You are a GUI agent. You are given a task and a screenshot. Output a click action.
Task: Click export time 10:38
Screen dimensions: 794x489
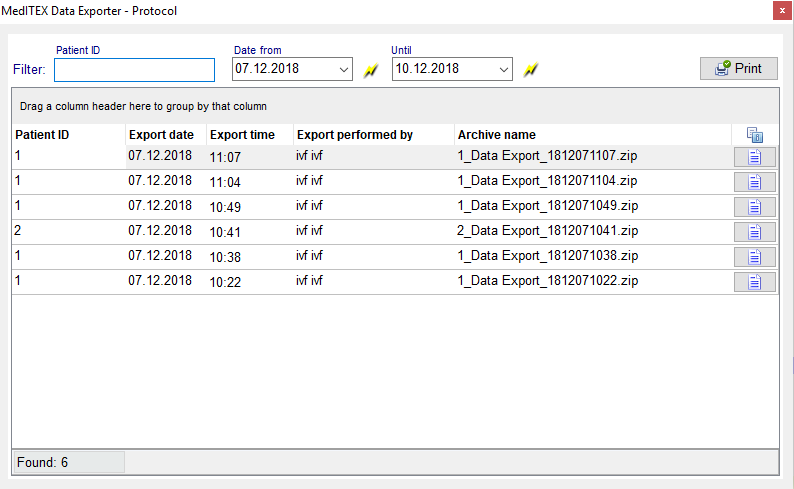(225, 257)
